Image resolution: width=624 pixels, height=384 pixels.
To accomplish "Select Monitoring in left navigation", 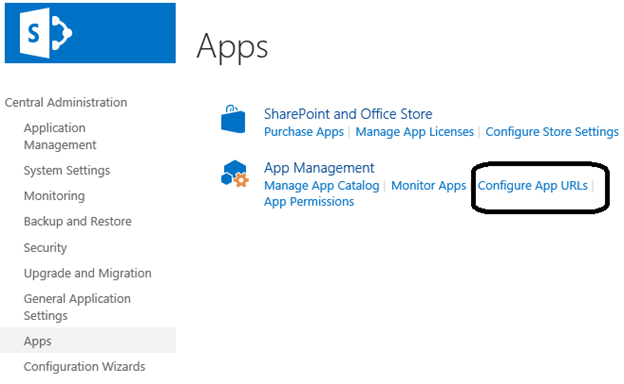I will (55, 196).
